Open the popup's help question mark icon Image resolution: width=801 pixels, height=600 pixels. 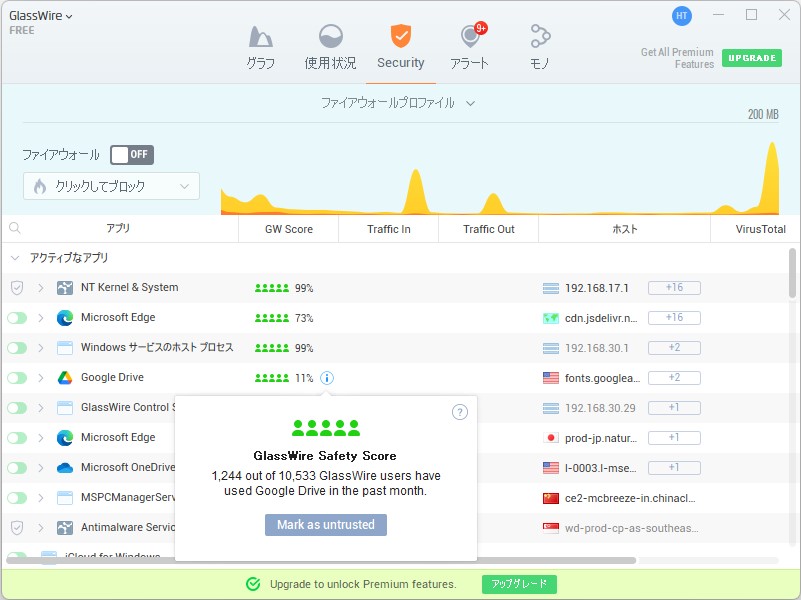(460, 412)
